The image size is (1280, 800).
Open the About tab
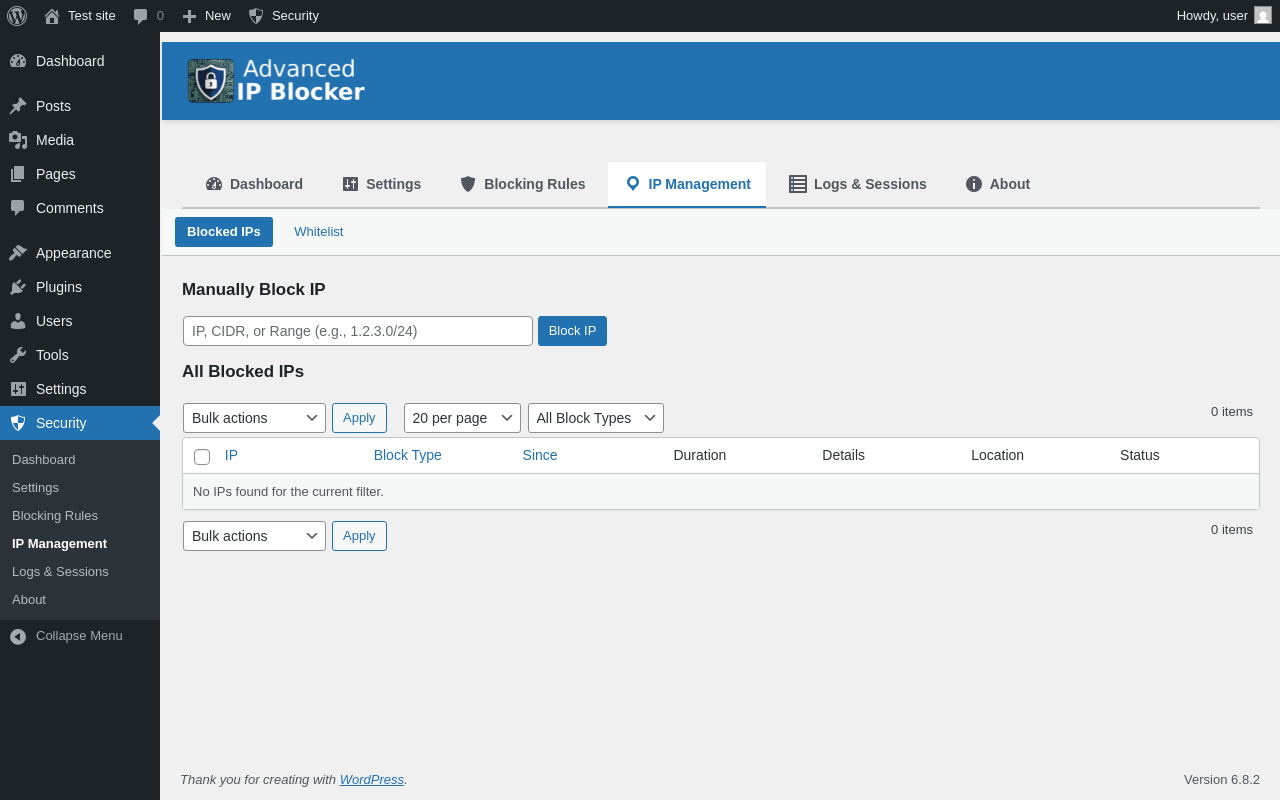(x=998, y=184)
